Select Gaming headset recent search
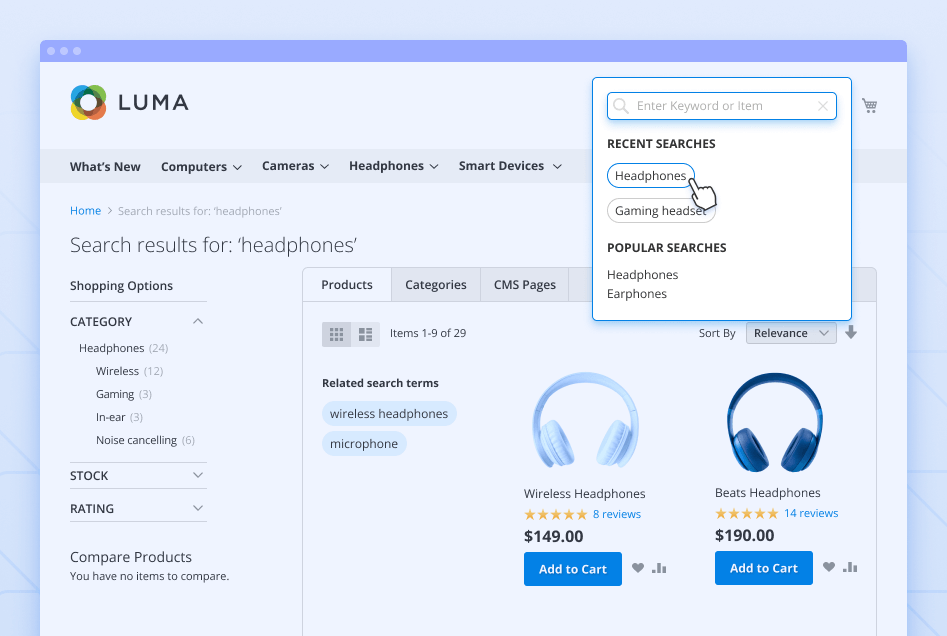The image size is (947, 636). coord(660,211)
